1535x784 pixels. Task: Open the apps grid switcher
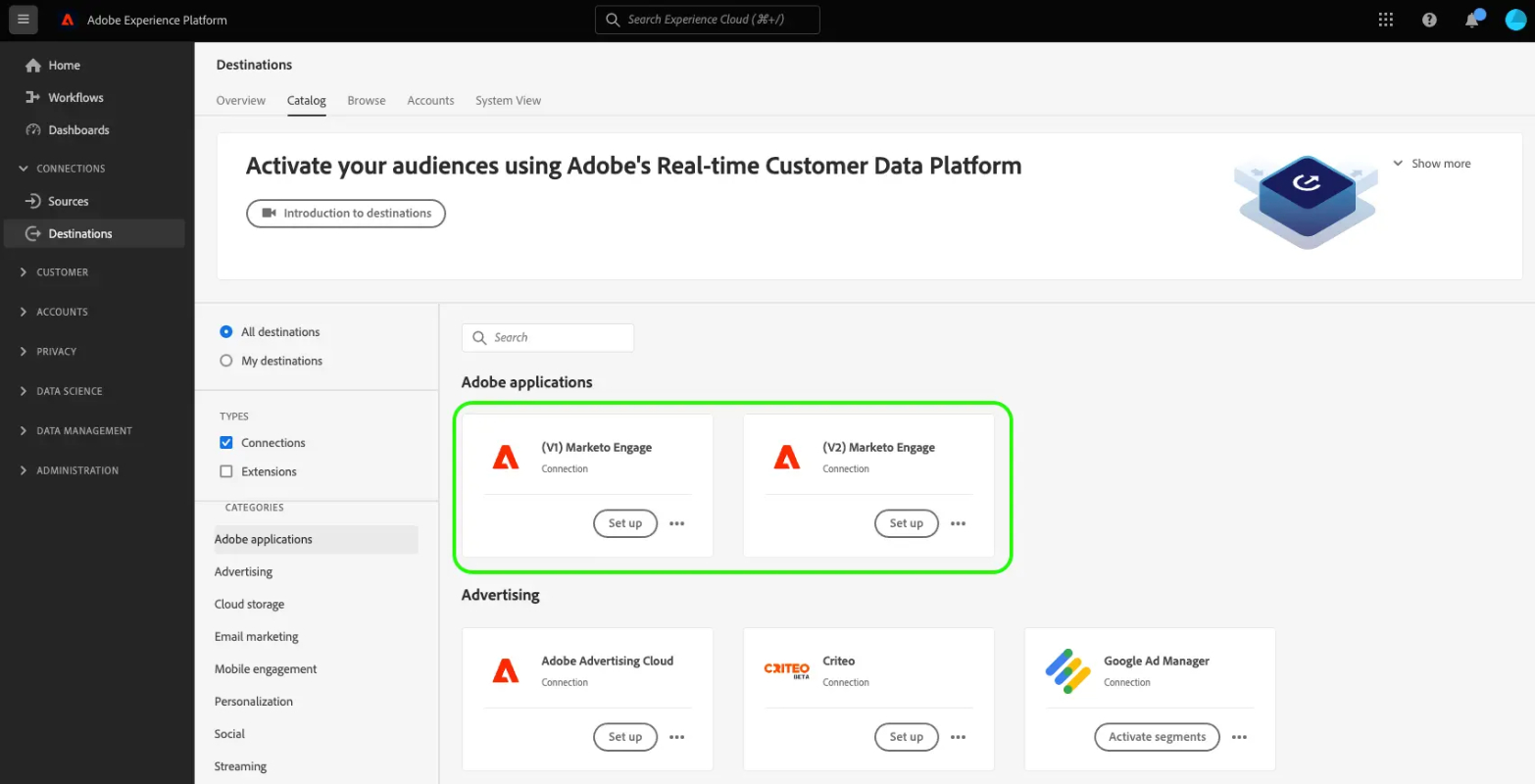(1386, 20)
